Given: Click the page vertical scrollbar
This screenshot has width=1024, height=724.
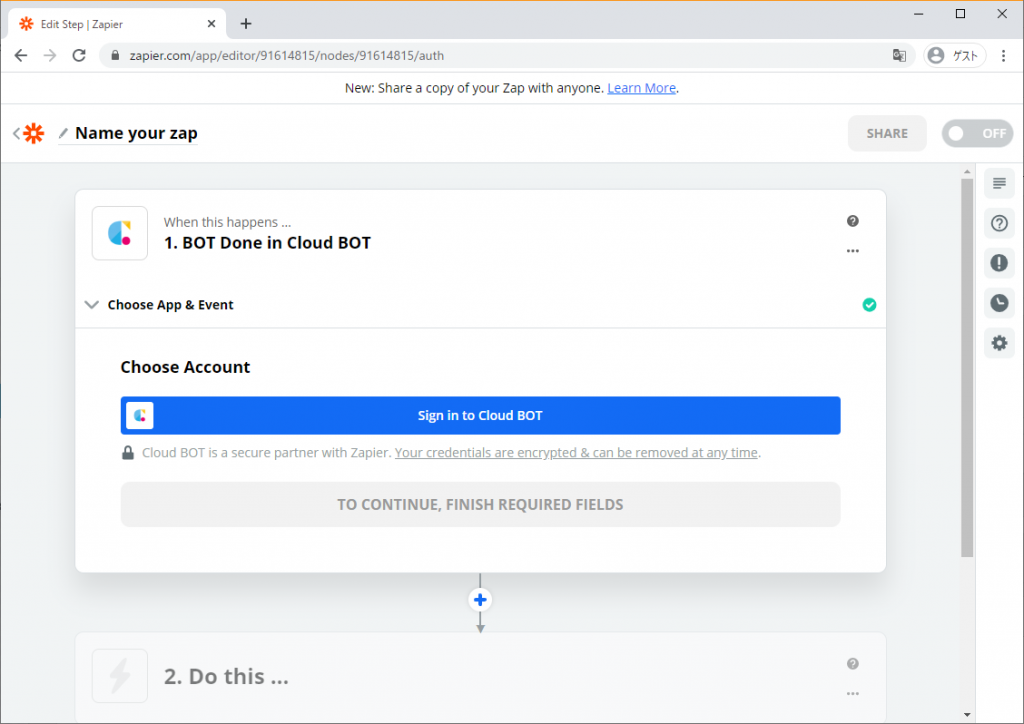Looking at the screenshot, I should (967, 367).
